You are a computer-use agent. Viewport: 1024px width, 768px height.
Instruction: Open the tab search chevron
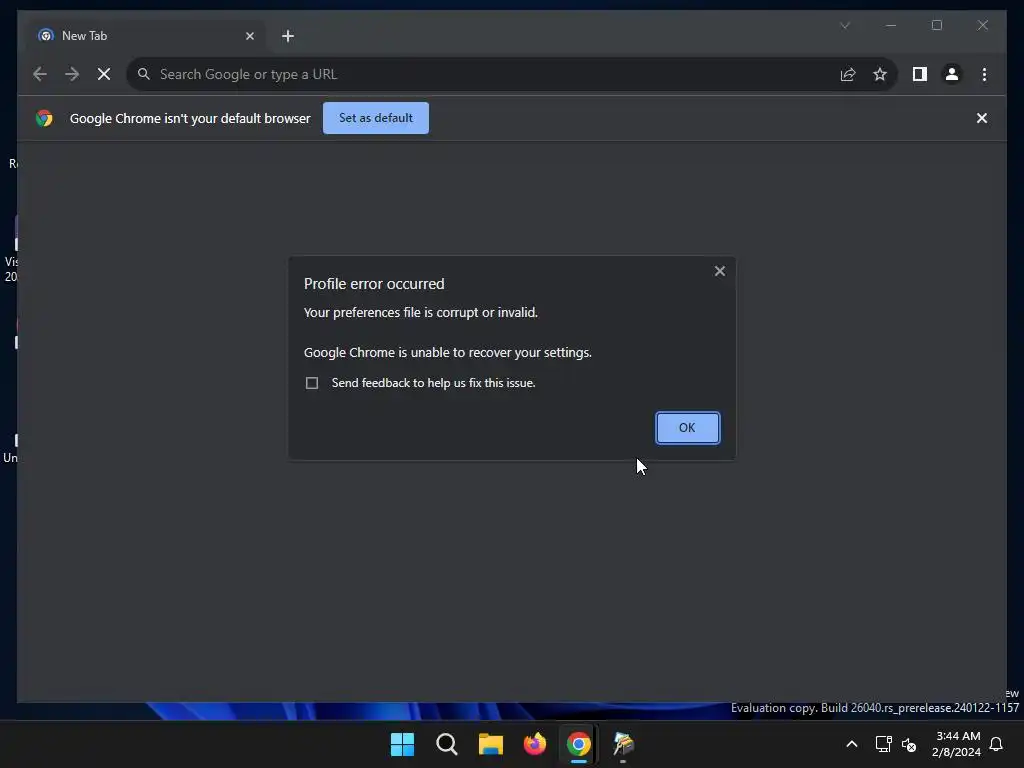pos(845,25)
